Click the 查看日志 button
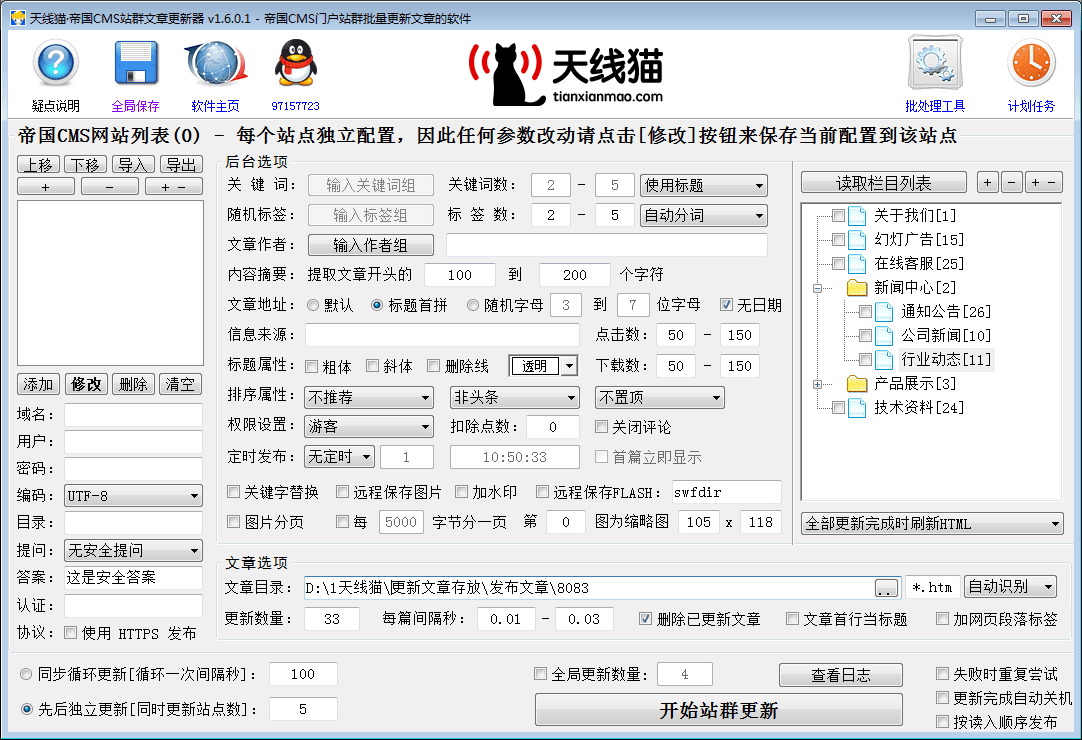 tap(840, 675)
